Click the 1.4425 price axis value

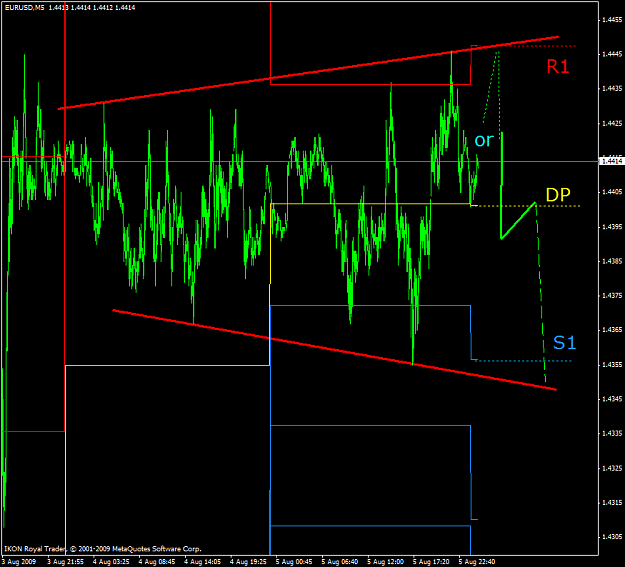pyautogui.click(x=612, y=123)
